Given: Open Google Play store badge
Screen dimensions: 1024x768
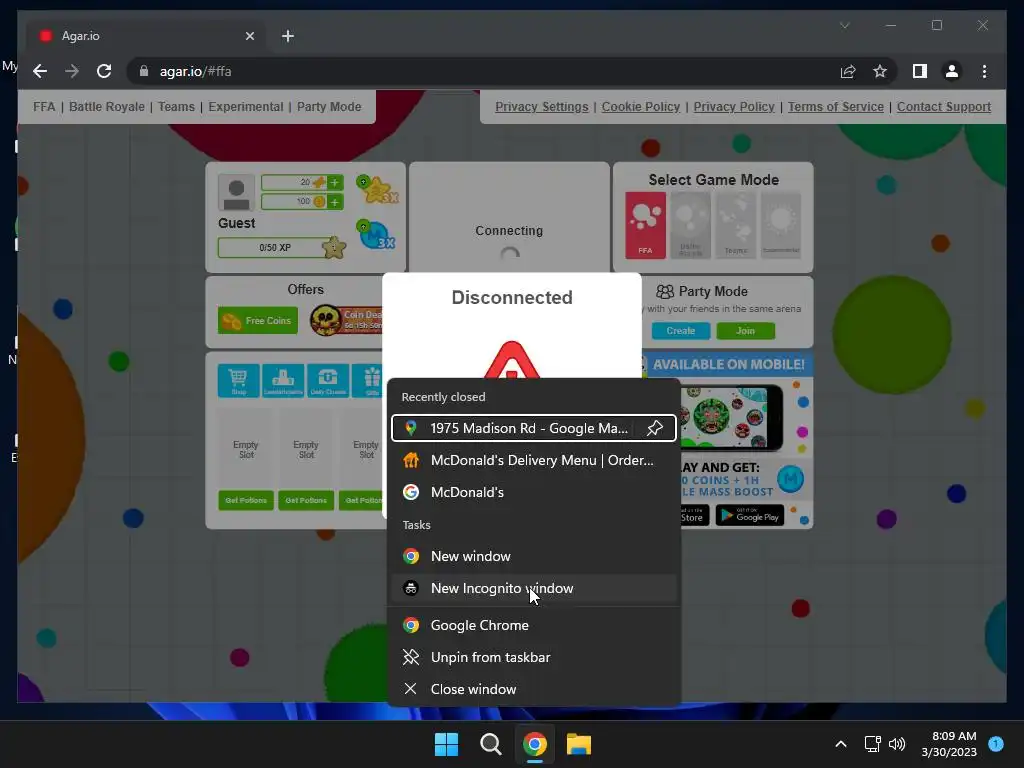Looking at the screenshot, I should 750,516.
